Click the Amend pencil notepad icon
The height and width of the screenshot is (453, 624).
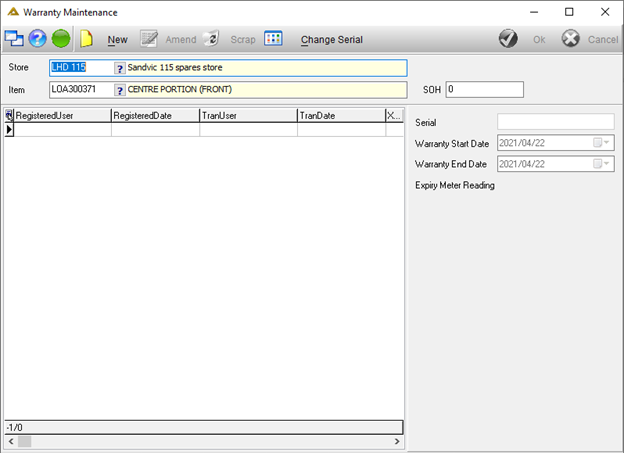(149, 39)
